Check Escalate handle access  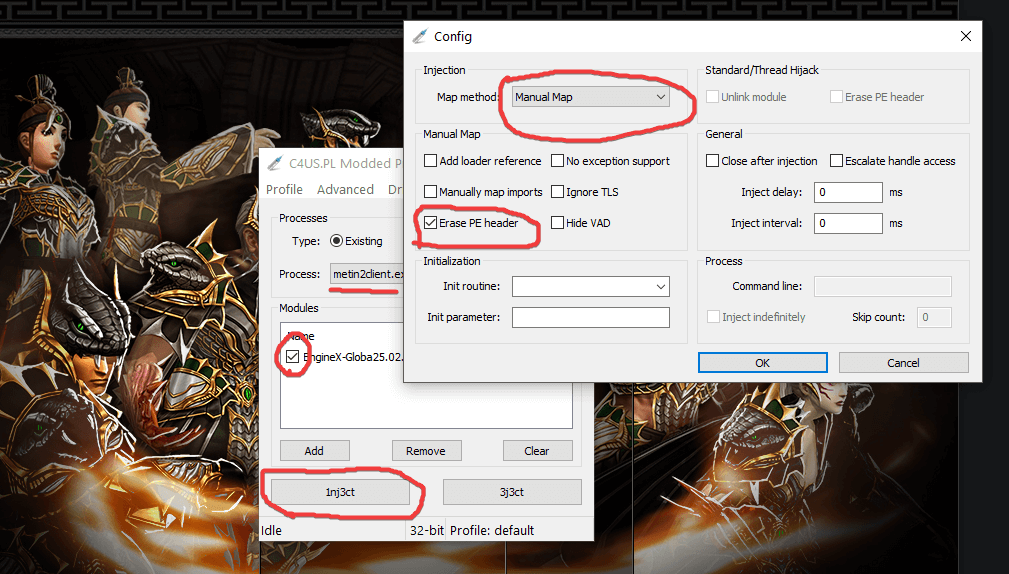pyautogui.click(x=836, y=161)
